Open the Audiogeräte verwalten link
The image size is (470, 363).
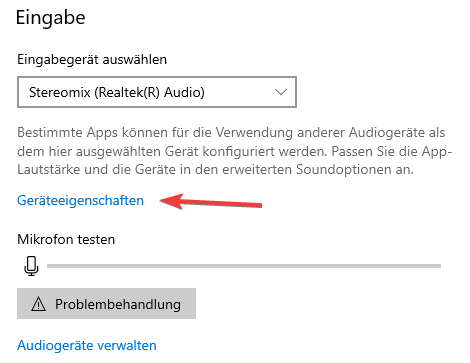tap(87, 345)
